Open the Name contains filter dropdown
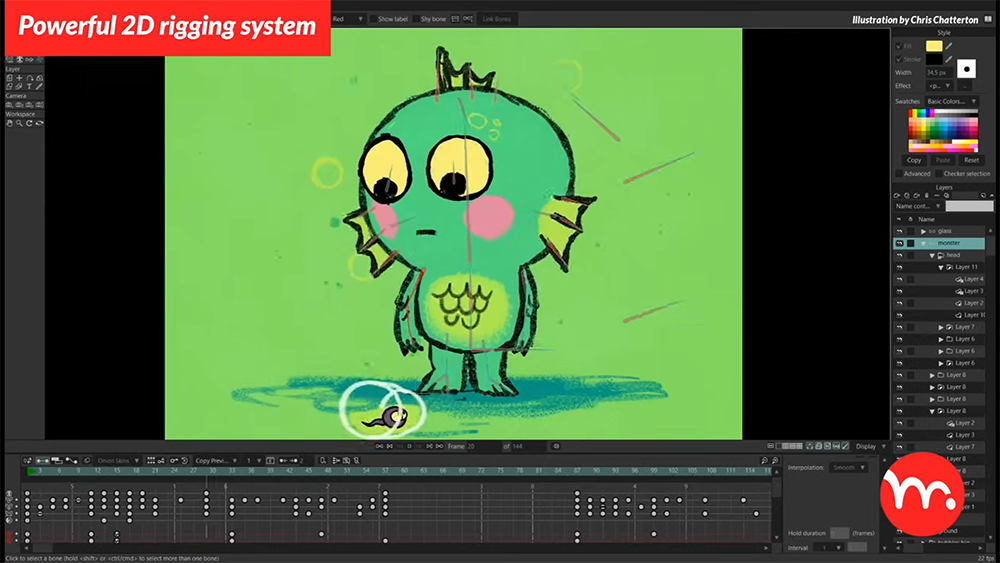This screenshot has width=1000, height=563. pyautogui.click(x=918, y=207)
